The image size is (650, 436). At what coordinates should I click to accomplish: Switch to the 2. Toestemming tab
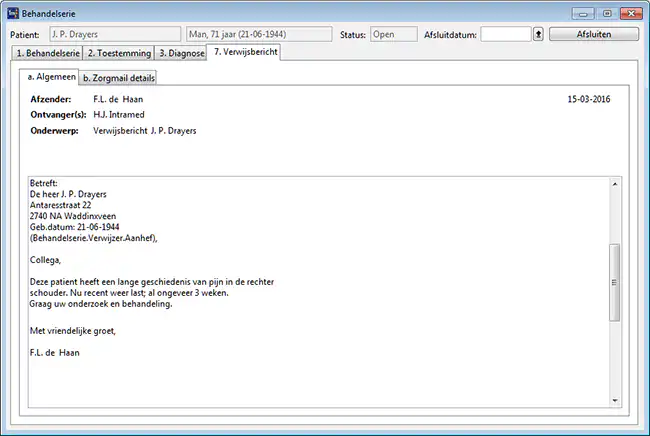click(x=119, y=53)
